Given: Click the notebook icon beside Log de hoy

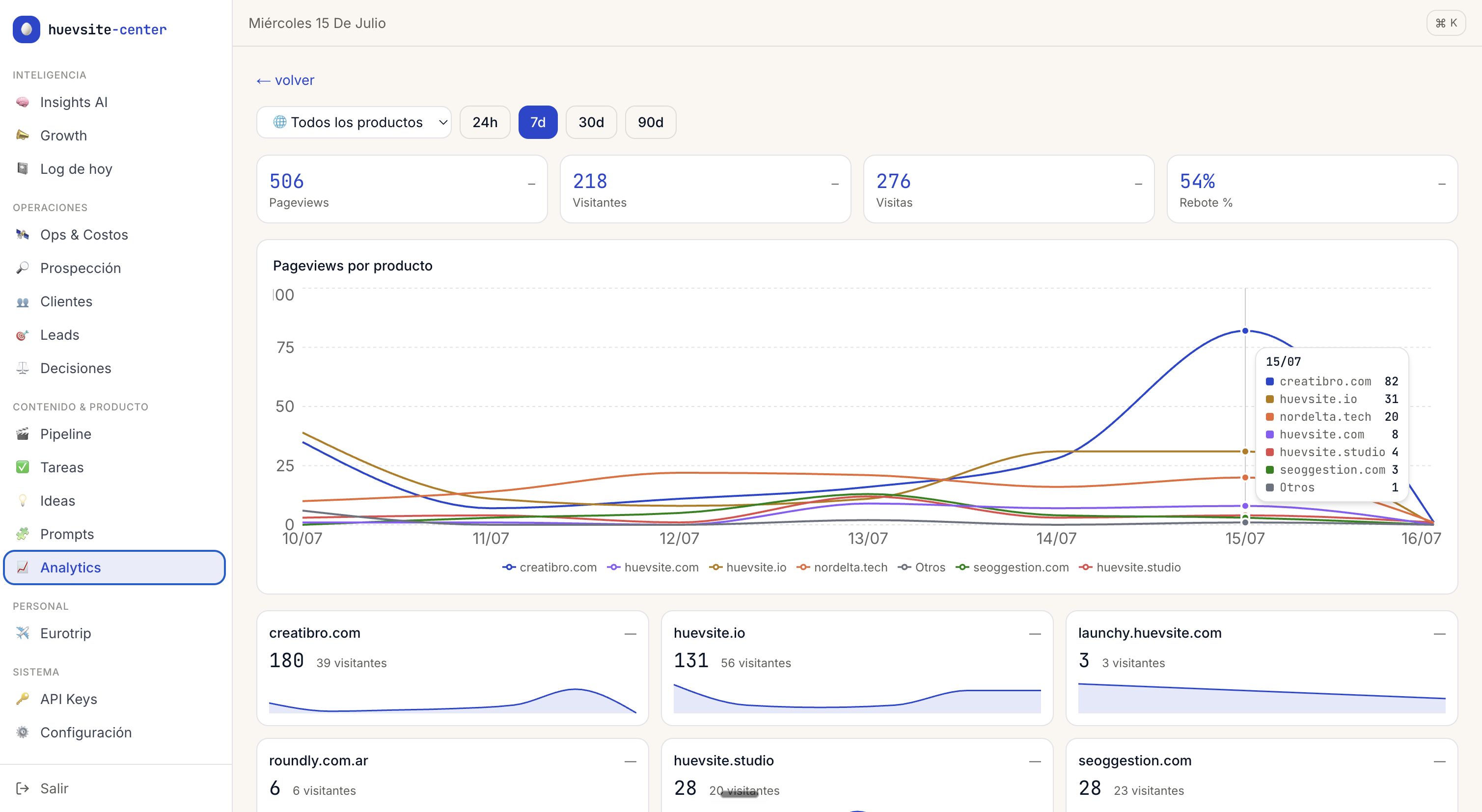Looking at the screenshot, I should [23, 169].
